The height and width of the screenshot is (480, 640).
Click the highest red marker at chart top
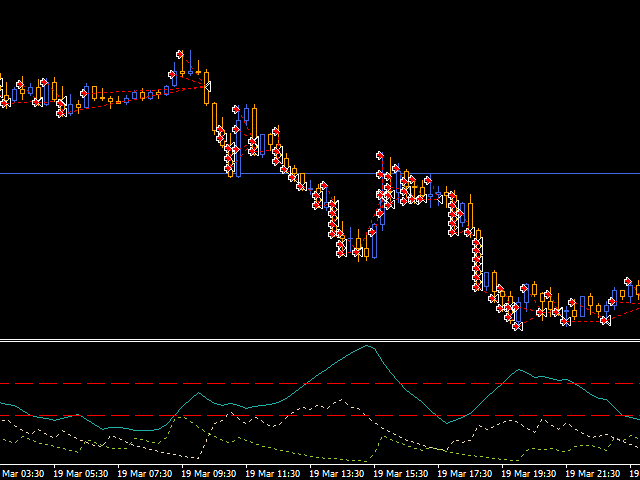[x=180, y=54]
